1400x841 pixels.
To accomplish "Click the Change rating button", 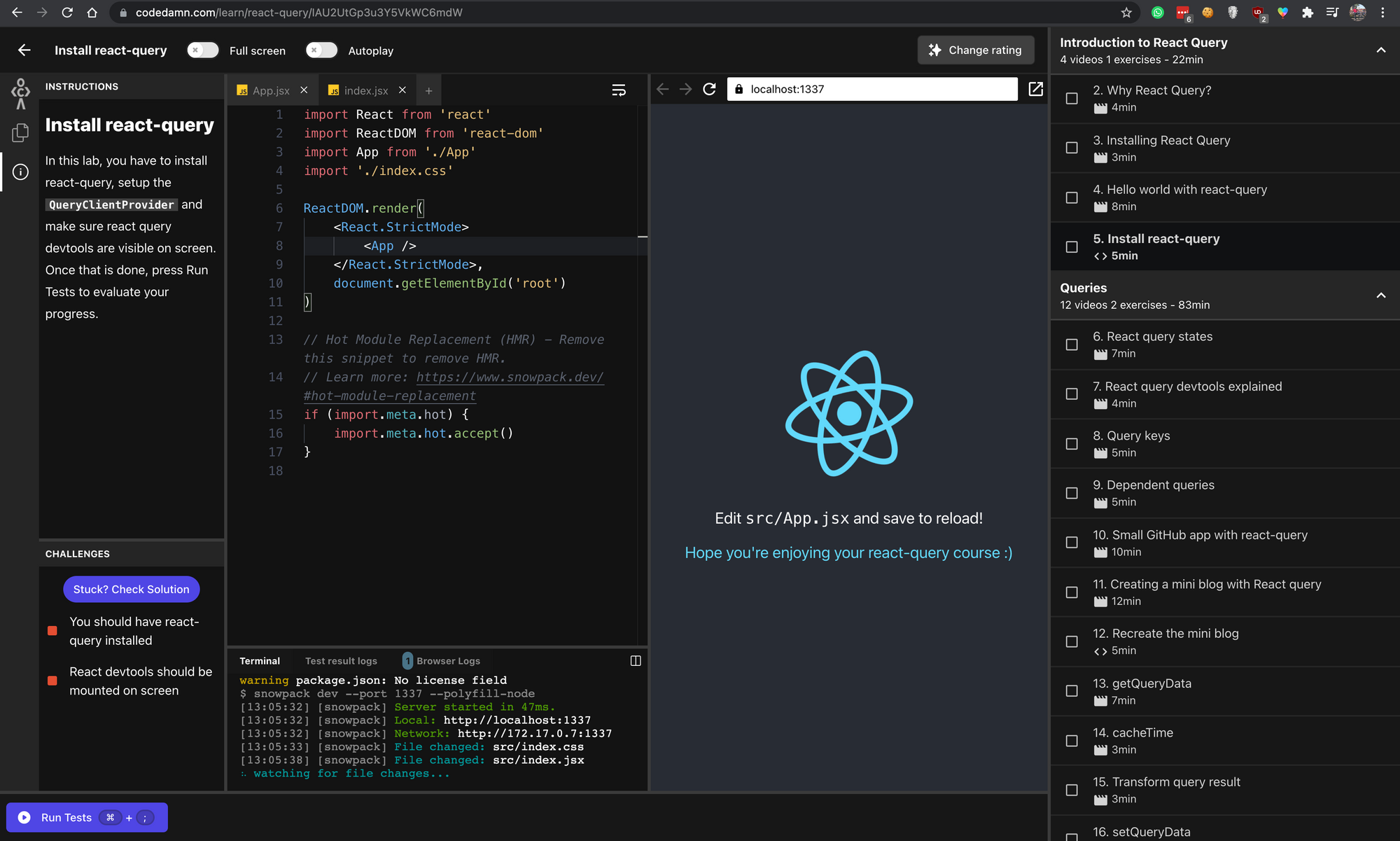I will [x=976, y=50].
